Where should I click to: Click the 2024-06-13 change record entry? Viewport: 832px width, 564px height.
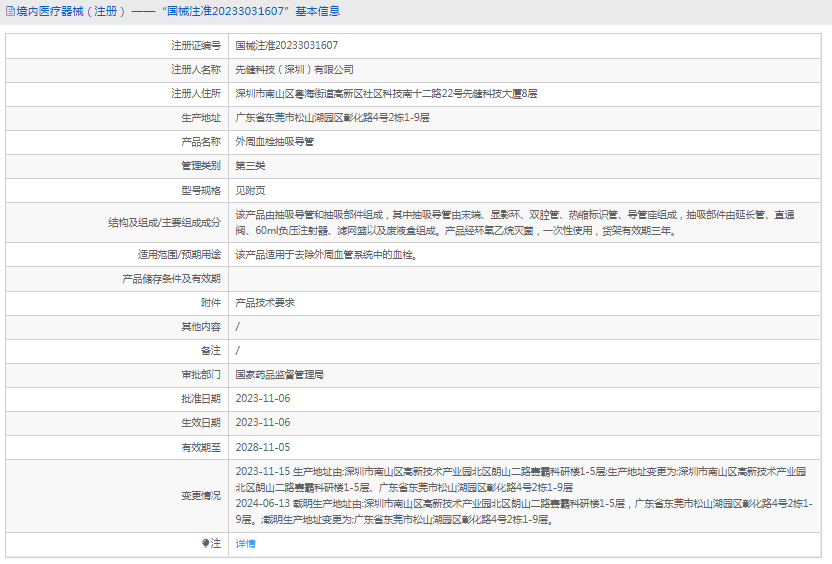tap(524, 511)
